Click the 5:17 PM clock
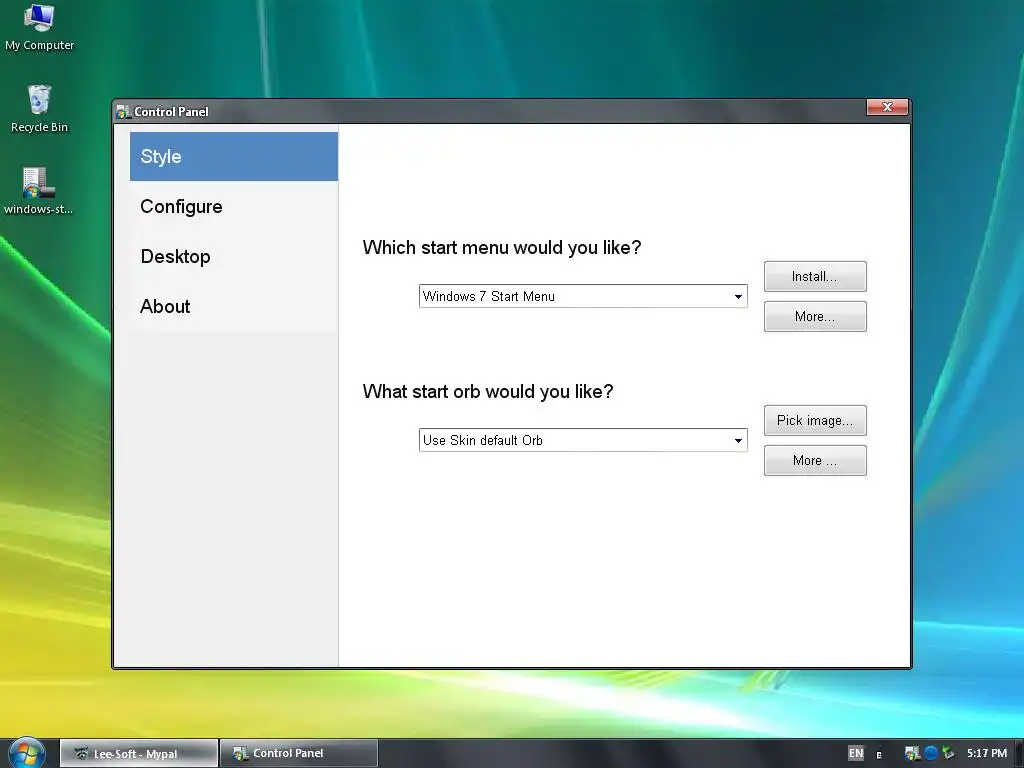The width and height of the screenshot is (1024, 768). [x=986, y=753]
